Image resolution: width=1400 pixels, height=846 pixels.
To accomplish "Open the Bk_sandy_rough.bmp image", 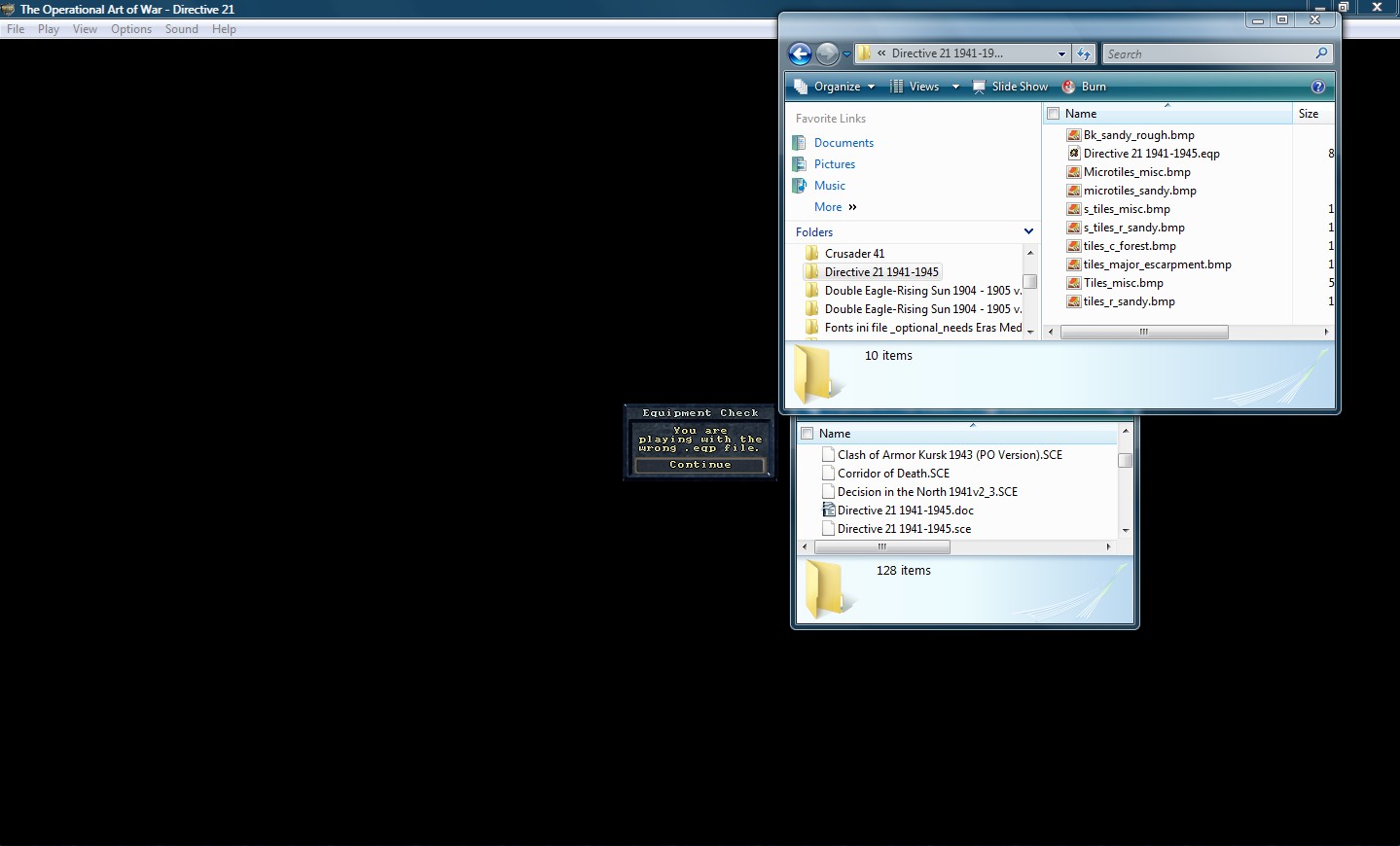I will pyautogui.click(x=1139, y=134).
